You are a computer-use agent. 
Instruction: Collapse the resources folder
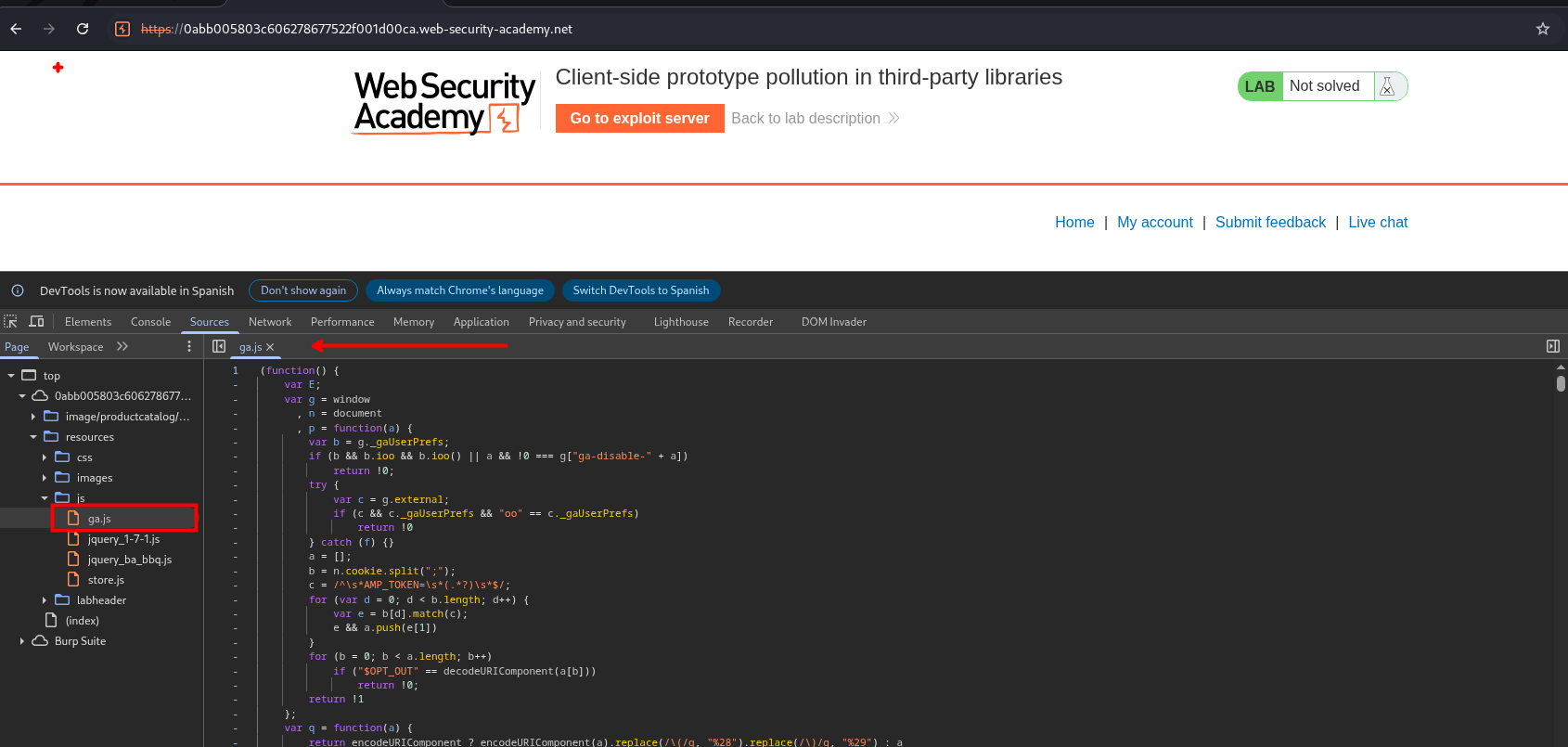click(33, 437)
